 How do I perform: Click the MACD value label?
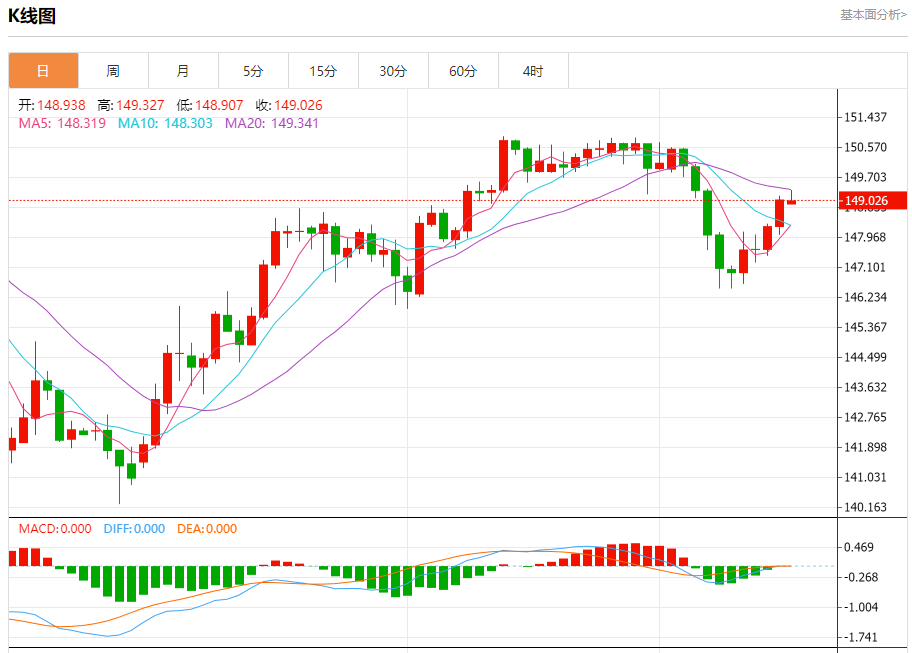pos(55,529)
